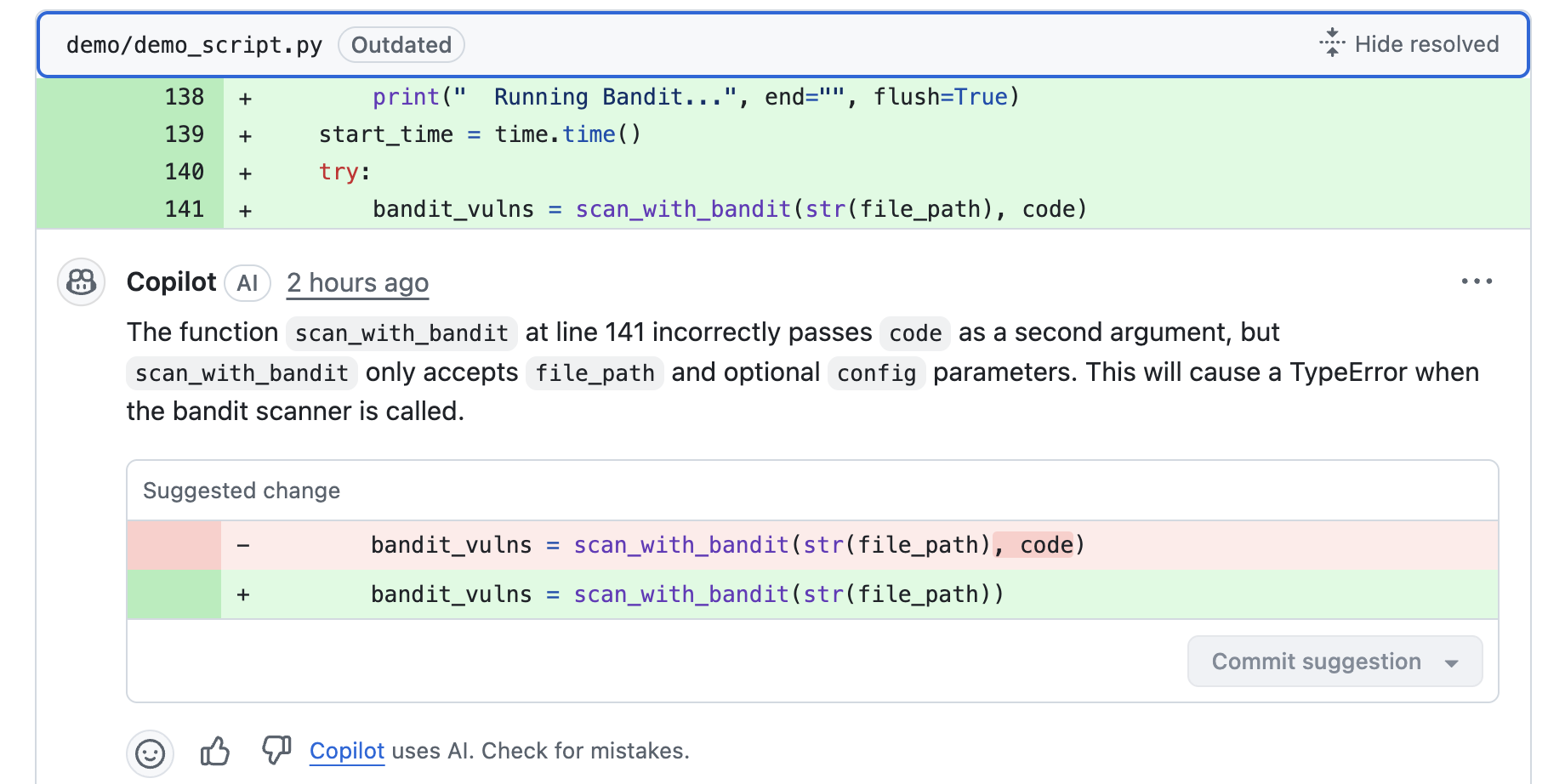Click the 'start_time = time.time()' code line
The image size is (1548, 784).
coord(480,134)
